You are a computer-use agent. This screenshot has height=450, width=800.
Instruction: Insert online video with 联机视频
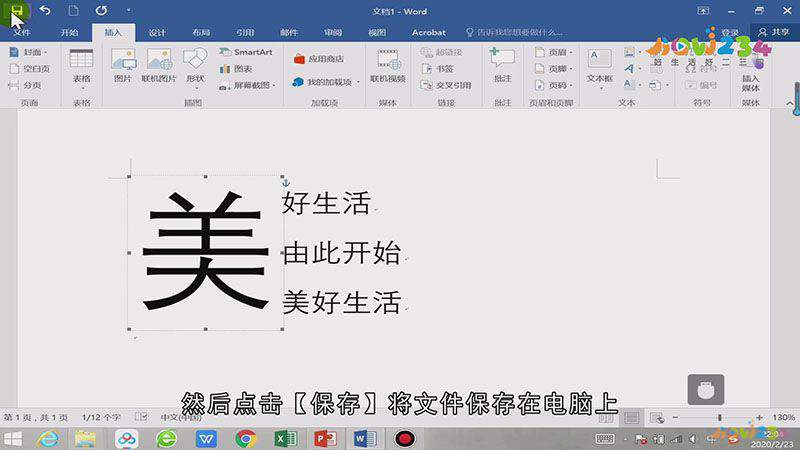388,65
